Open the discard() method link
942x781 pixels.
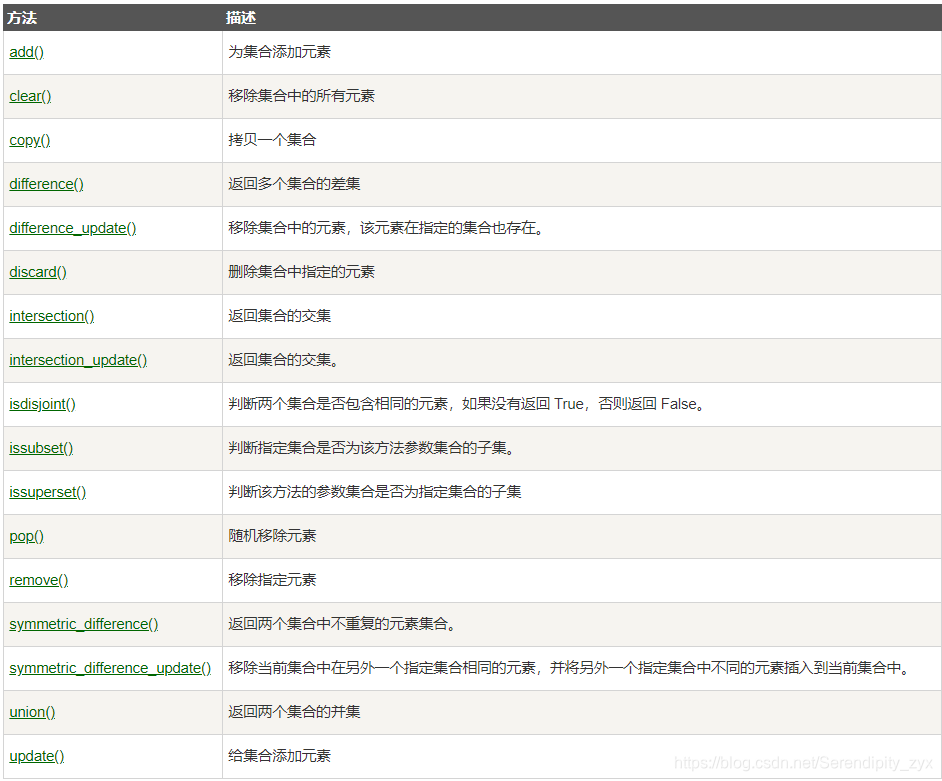point(38,272)
